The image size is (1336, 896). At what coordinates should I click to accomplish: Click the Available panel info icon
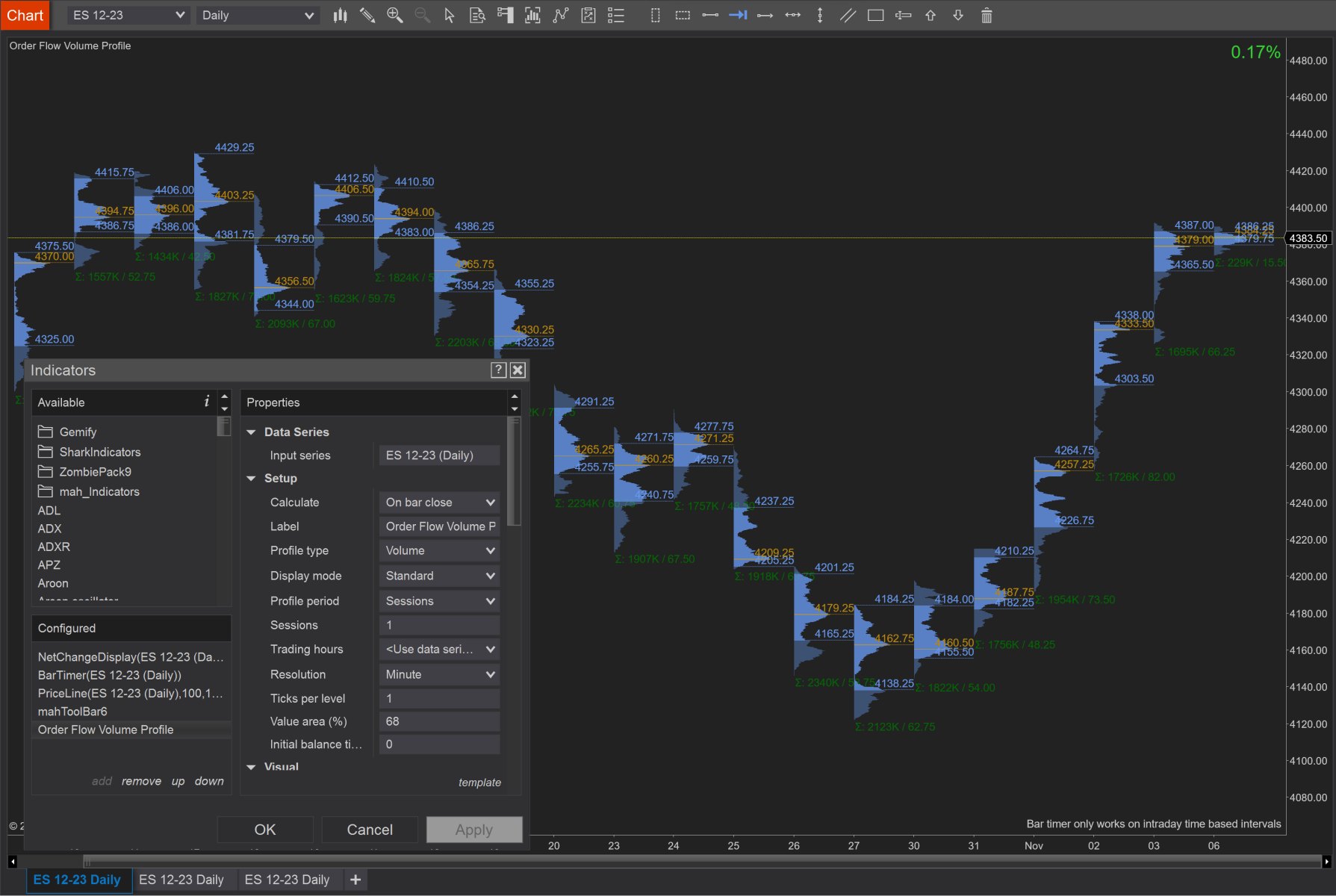(x=207, y=402)
